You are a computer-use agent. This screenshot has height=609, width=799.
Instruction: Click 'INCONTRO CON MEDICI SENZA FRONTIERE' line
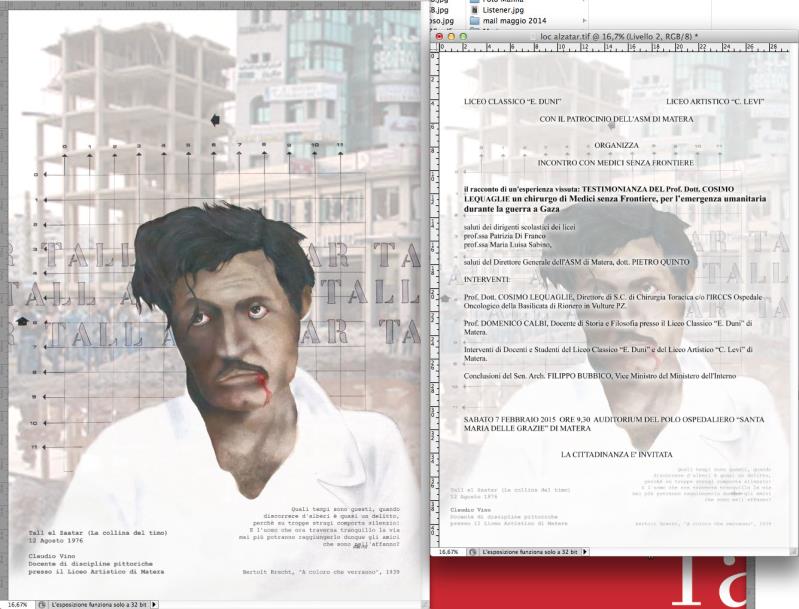click(616, 163)
